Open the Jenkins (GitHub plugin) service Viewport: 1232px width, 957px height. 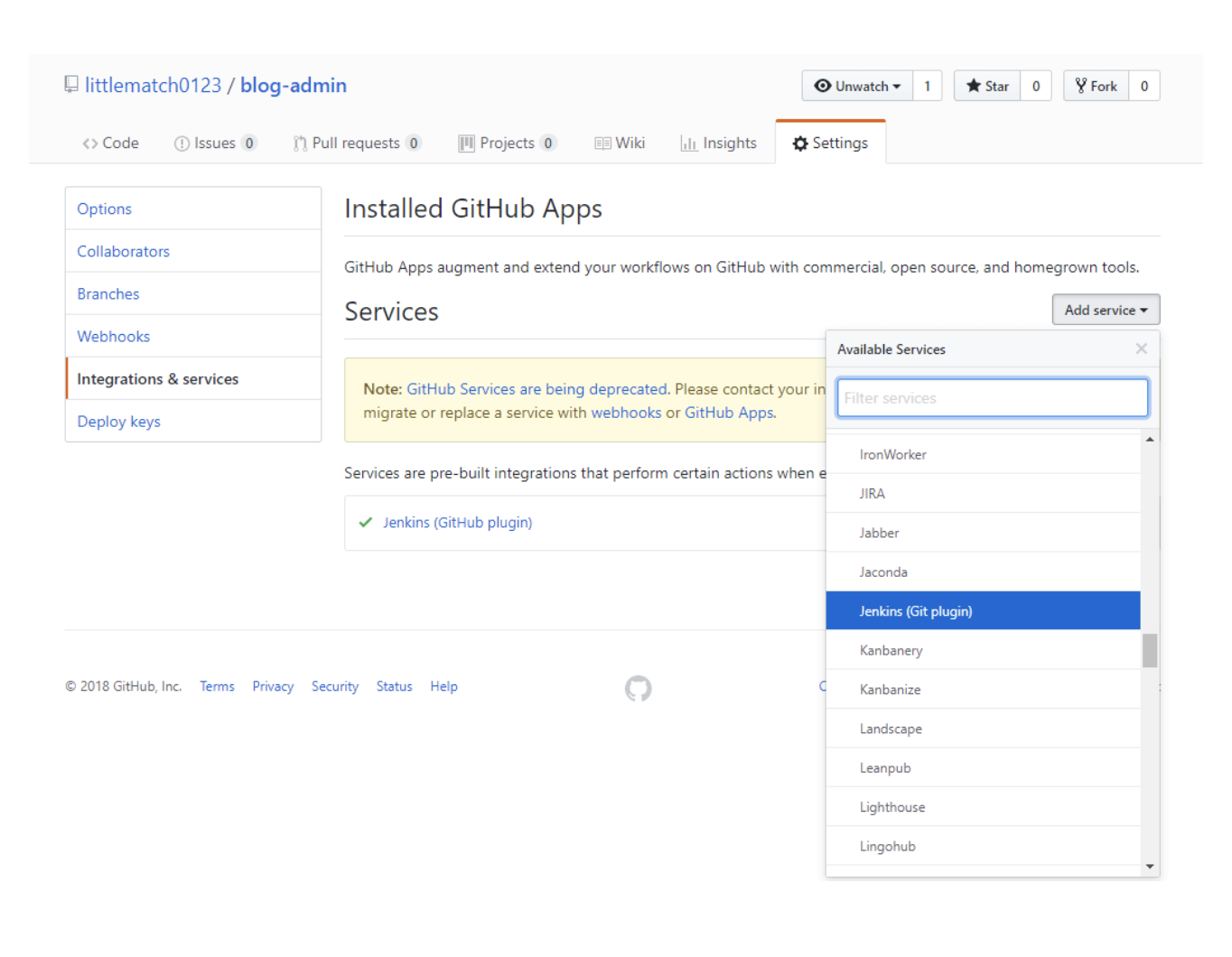457,522
